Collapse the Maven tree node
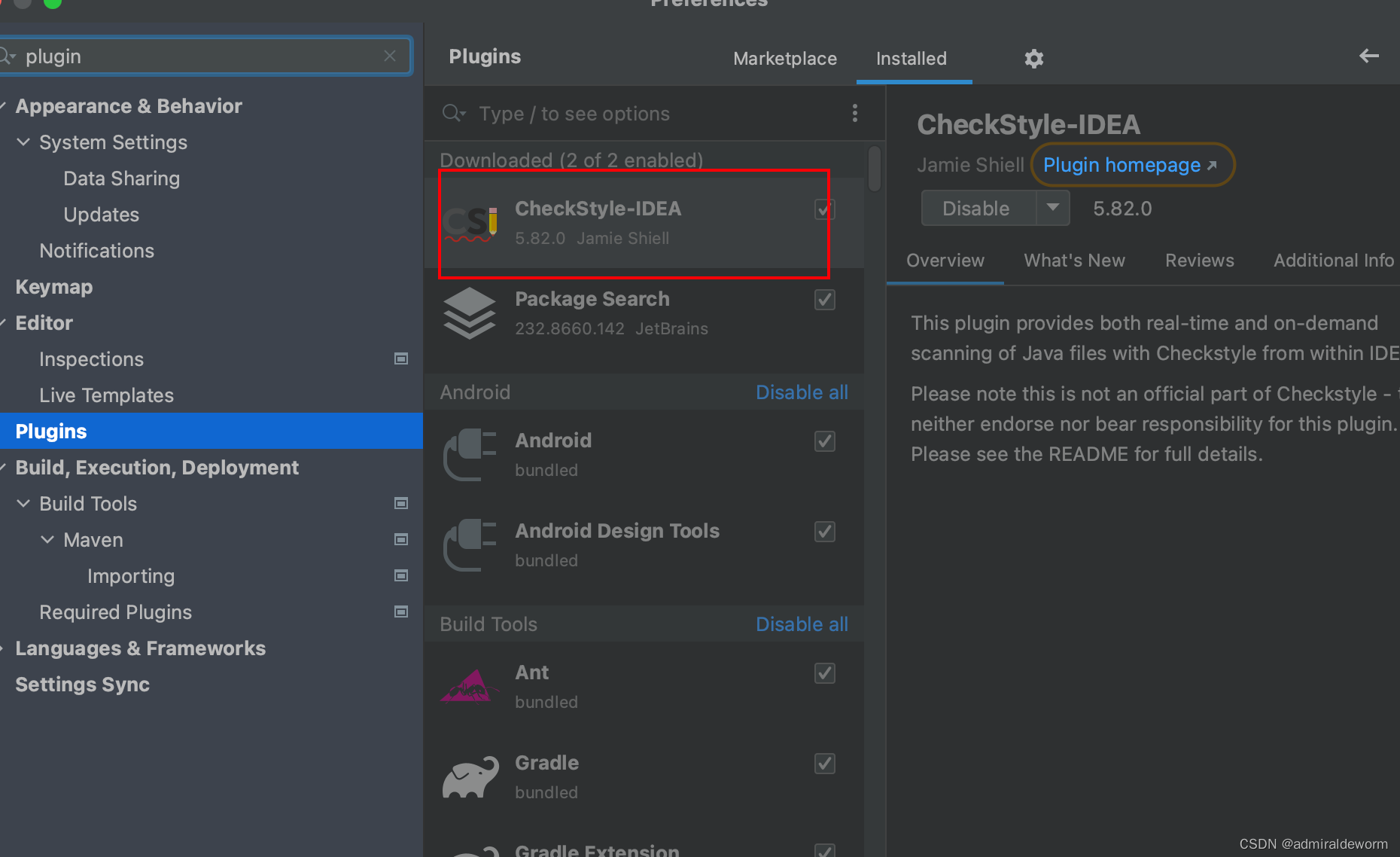This screenshot has width=1400, height=857. pyautogui.click(x=47, y=539)
